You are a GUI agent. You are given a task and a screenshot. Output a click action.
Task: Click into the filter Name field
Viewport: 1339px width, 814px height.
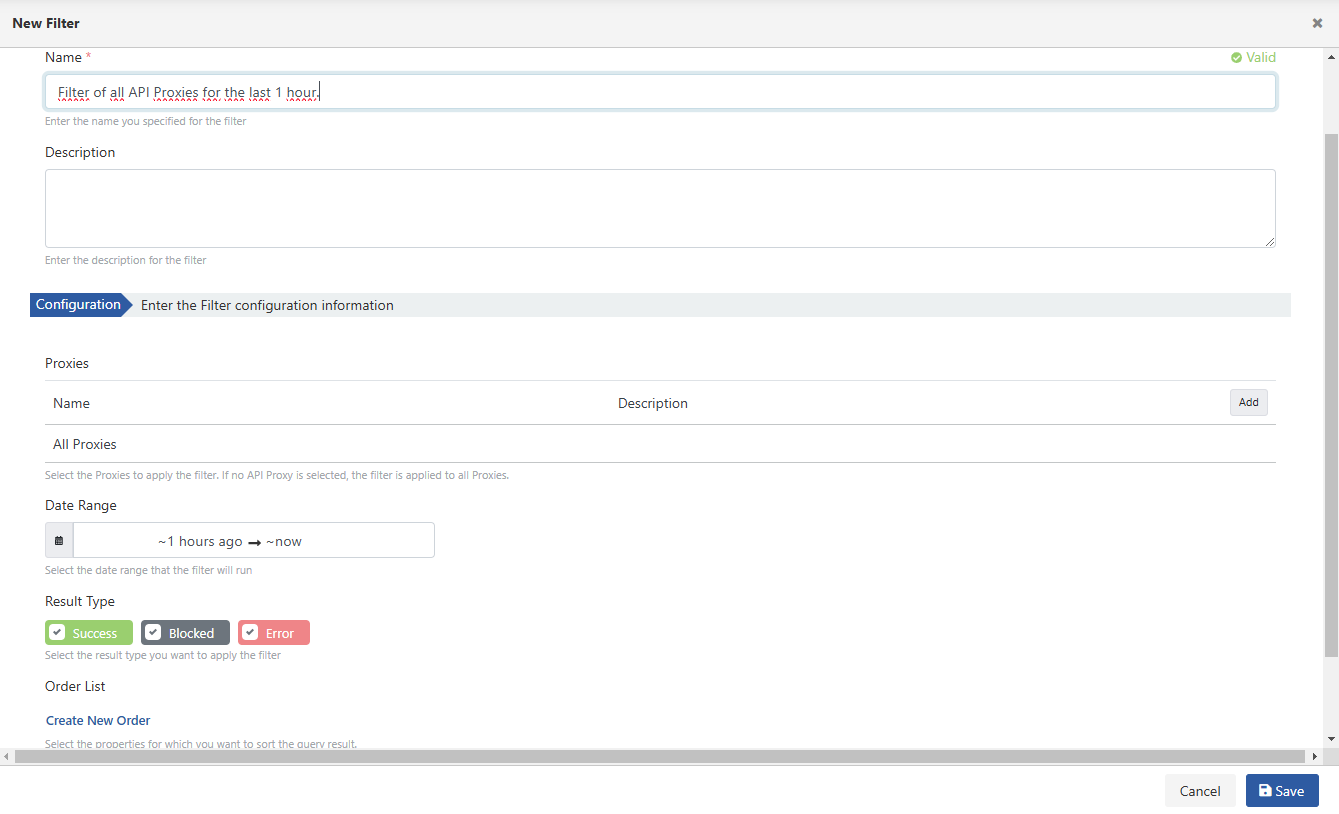coord(660,92)
